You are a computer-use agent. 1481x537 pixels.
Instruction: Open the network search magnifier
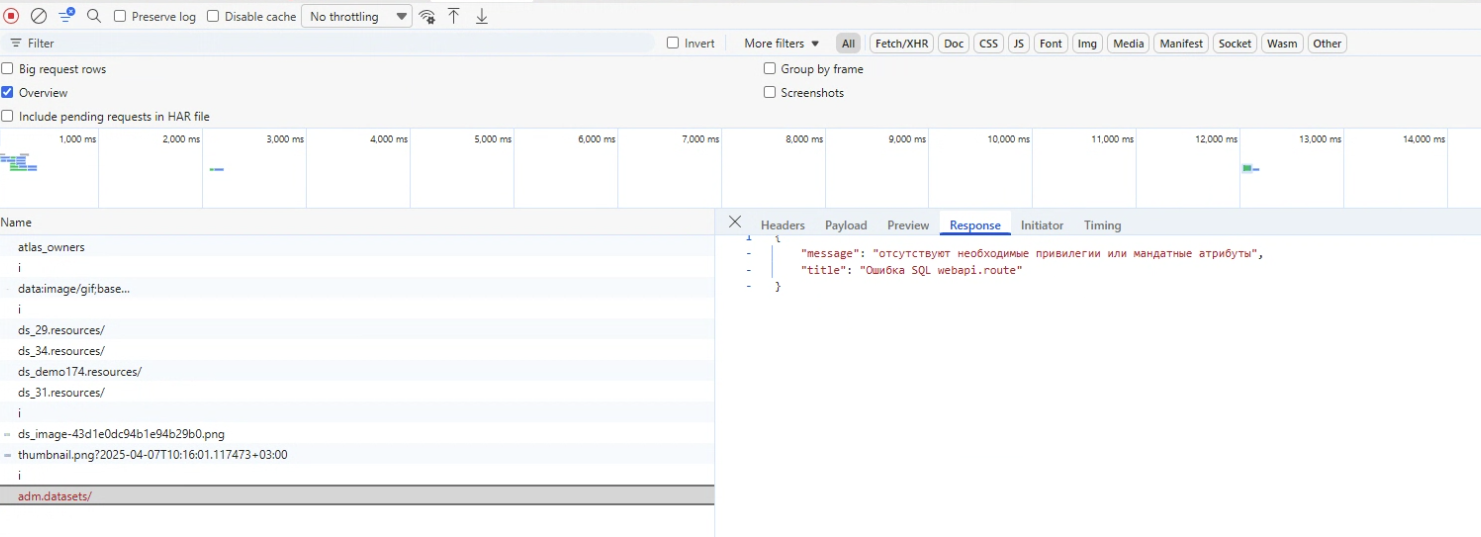94,16
